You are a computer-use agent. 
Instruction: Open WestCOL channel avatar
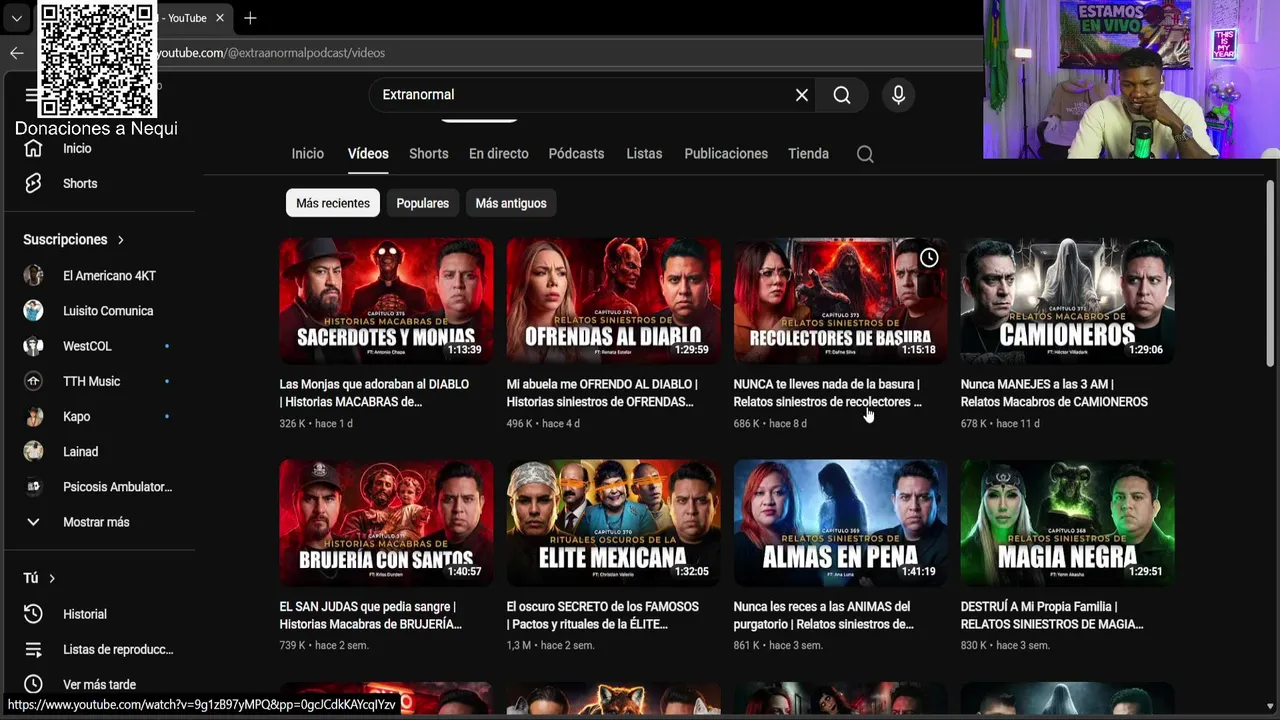point(33,346)
